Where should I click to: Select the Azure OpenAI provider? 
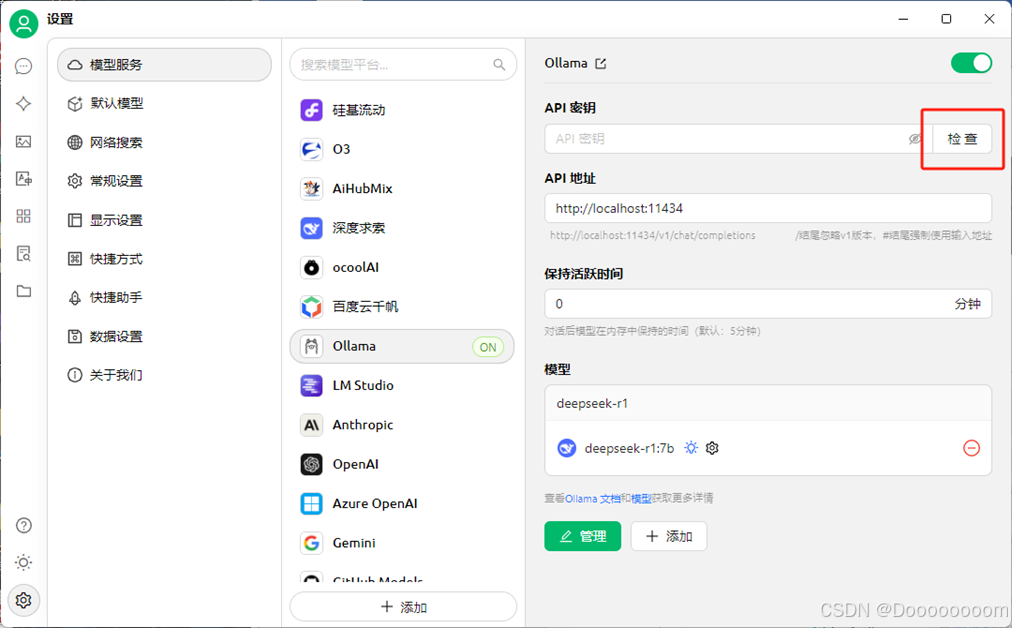click(x=403, y=504)
